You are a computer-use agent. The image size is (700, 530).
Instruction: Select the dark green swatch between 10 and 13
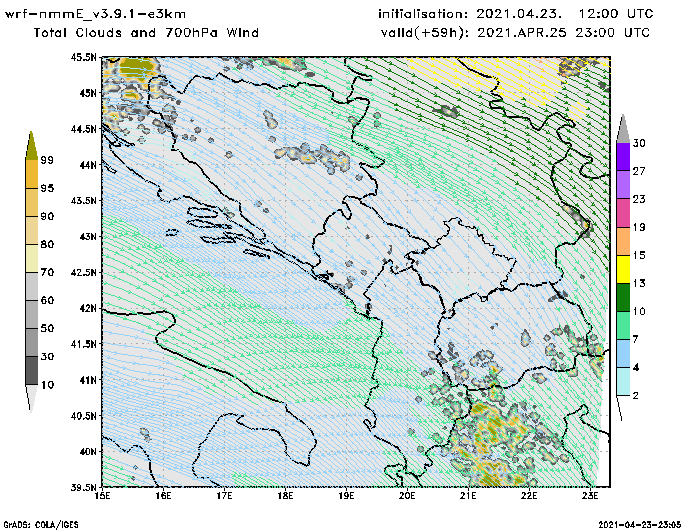(623, 297)
